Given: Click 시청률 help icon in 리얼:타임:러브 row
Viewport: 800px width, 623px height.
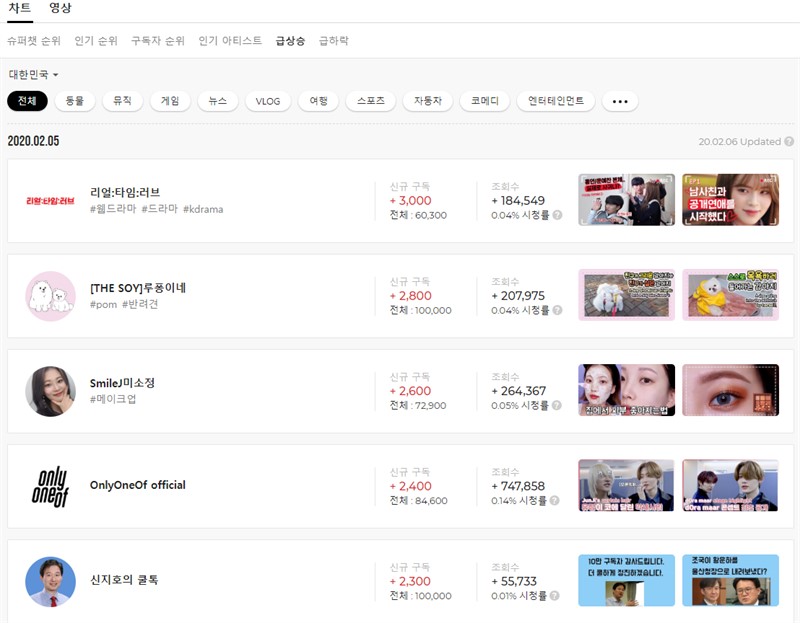Looking at the screenshot, I should (x=557, y=215).
